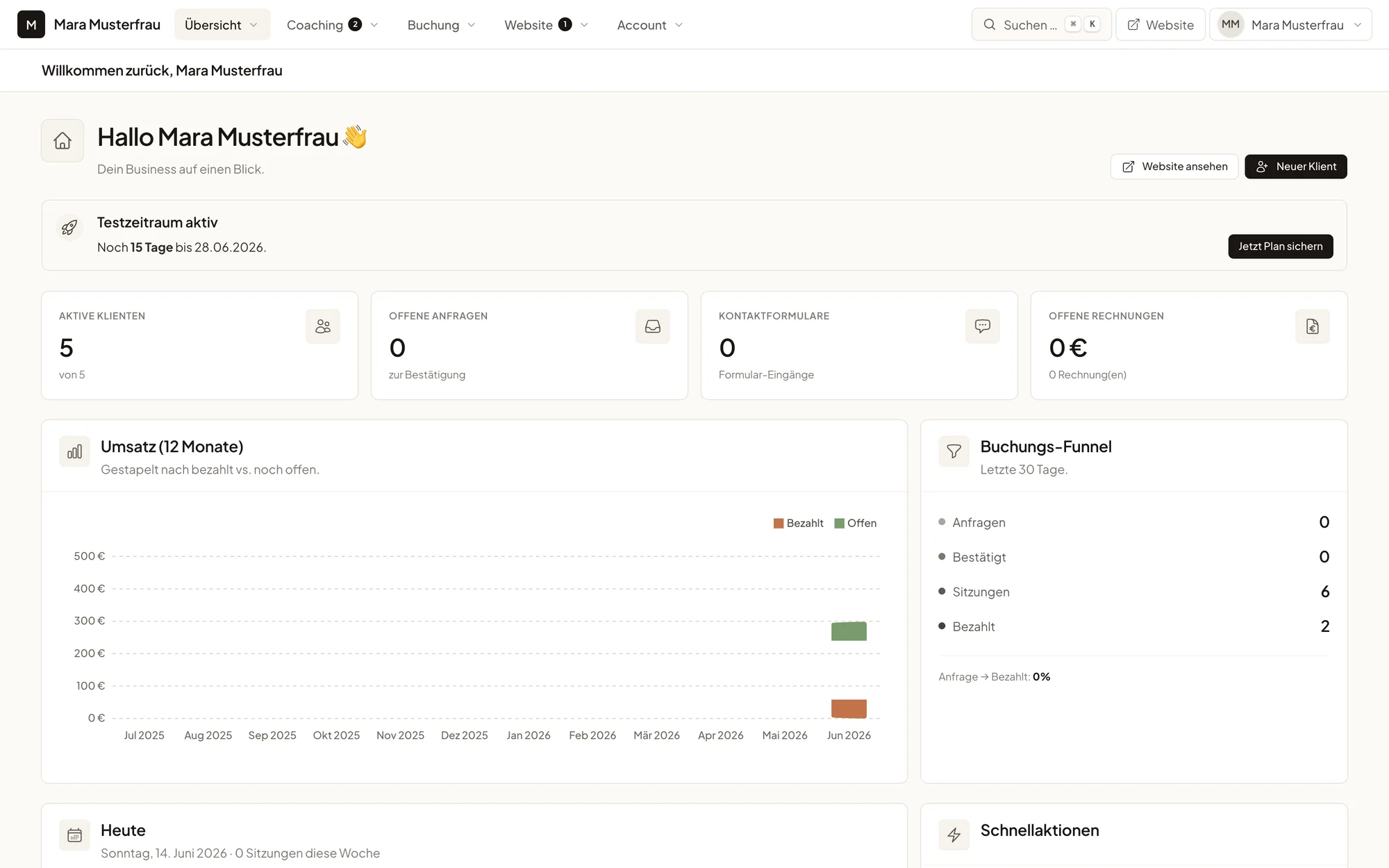The width and height of the screenshot is (1389, 868).
Task: Click the Suchen search field
Action: [x=1042, y=24]
